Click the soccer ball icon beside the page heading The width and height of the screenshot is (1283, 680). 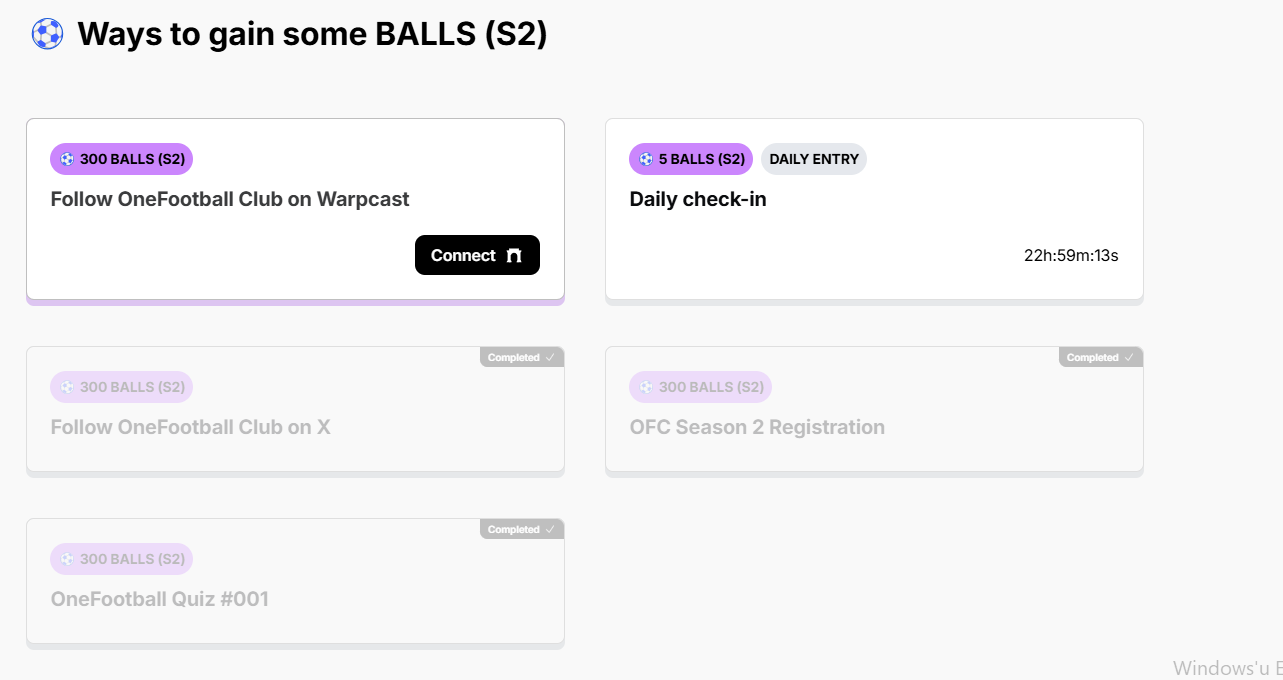click(47, 34)
